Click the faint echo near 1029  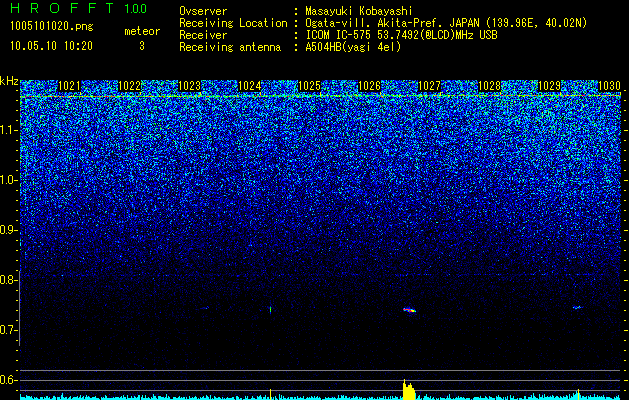[577, 308]
